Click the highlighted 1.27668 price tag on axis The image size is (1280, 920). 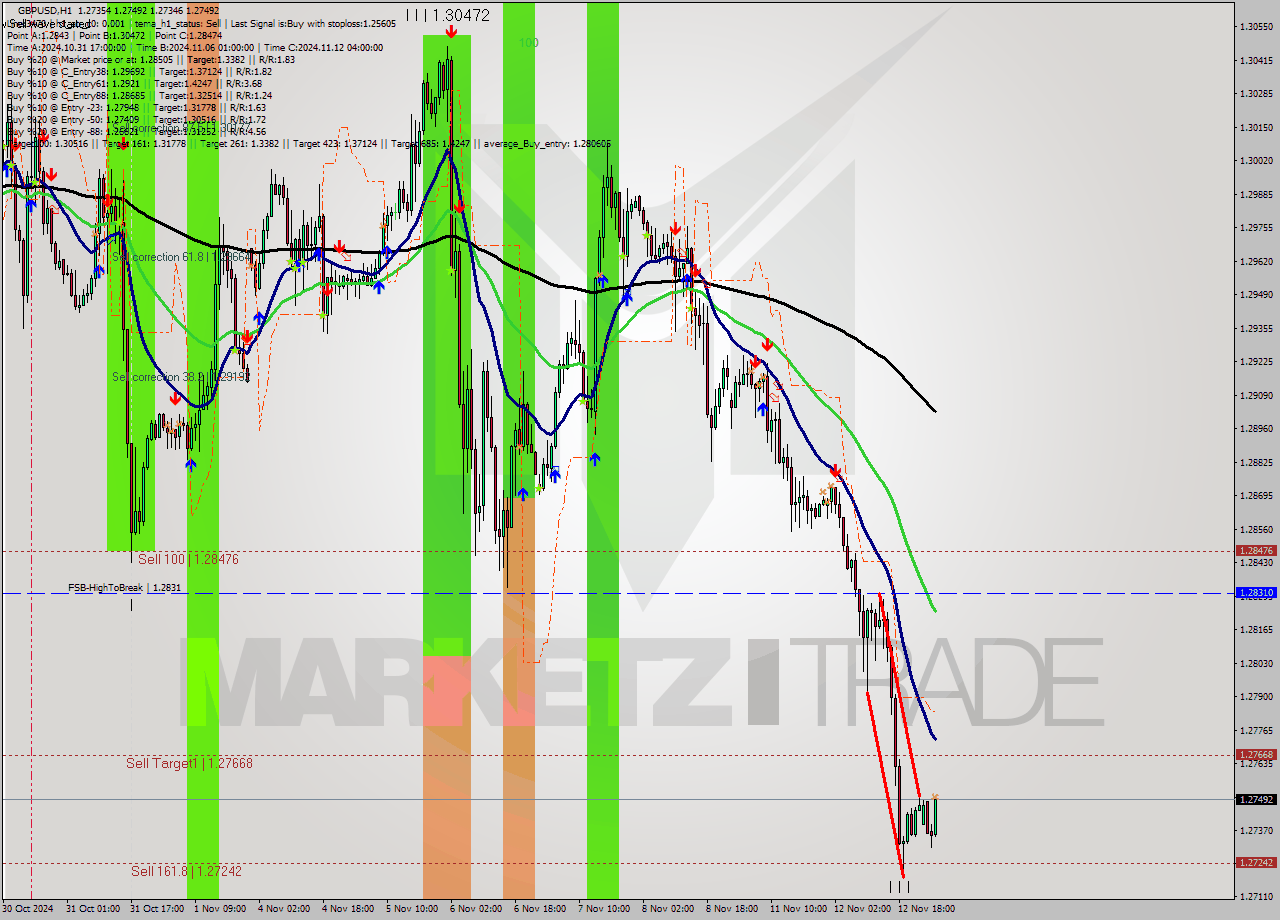1256,755
